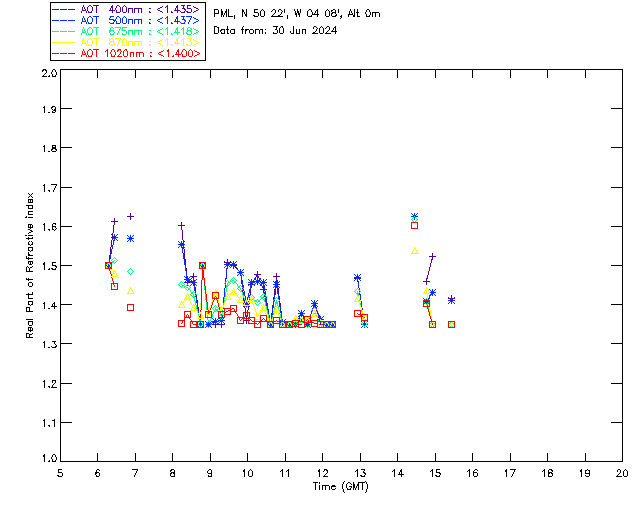Click the y-axis tick label 1.1

[49, 423]
